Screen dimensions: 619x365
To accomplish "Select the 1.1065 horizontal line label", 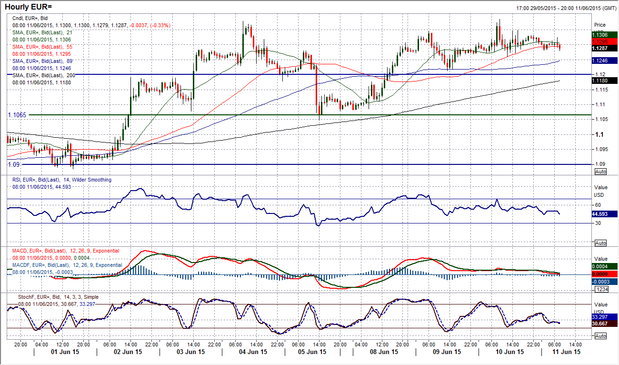I will 17,115.
